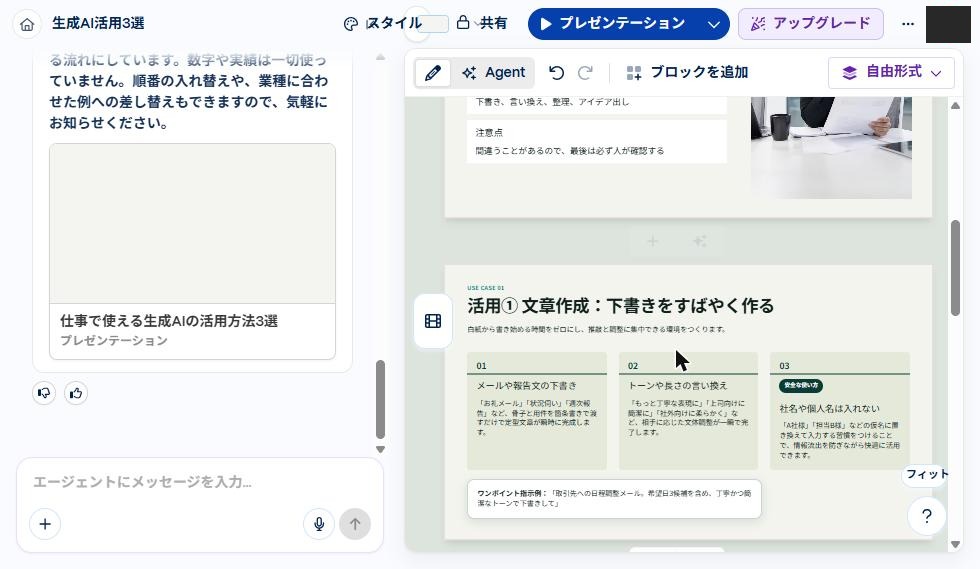Click editor scroll up arrow
This screenshot has height=569, width=980.
tap(955, 106)
